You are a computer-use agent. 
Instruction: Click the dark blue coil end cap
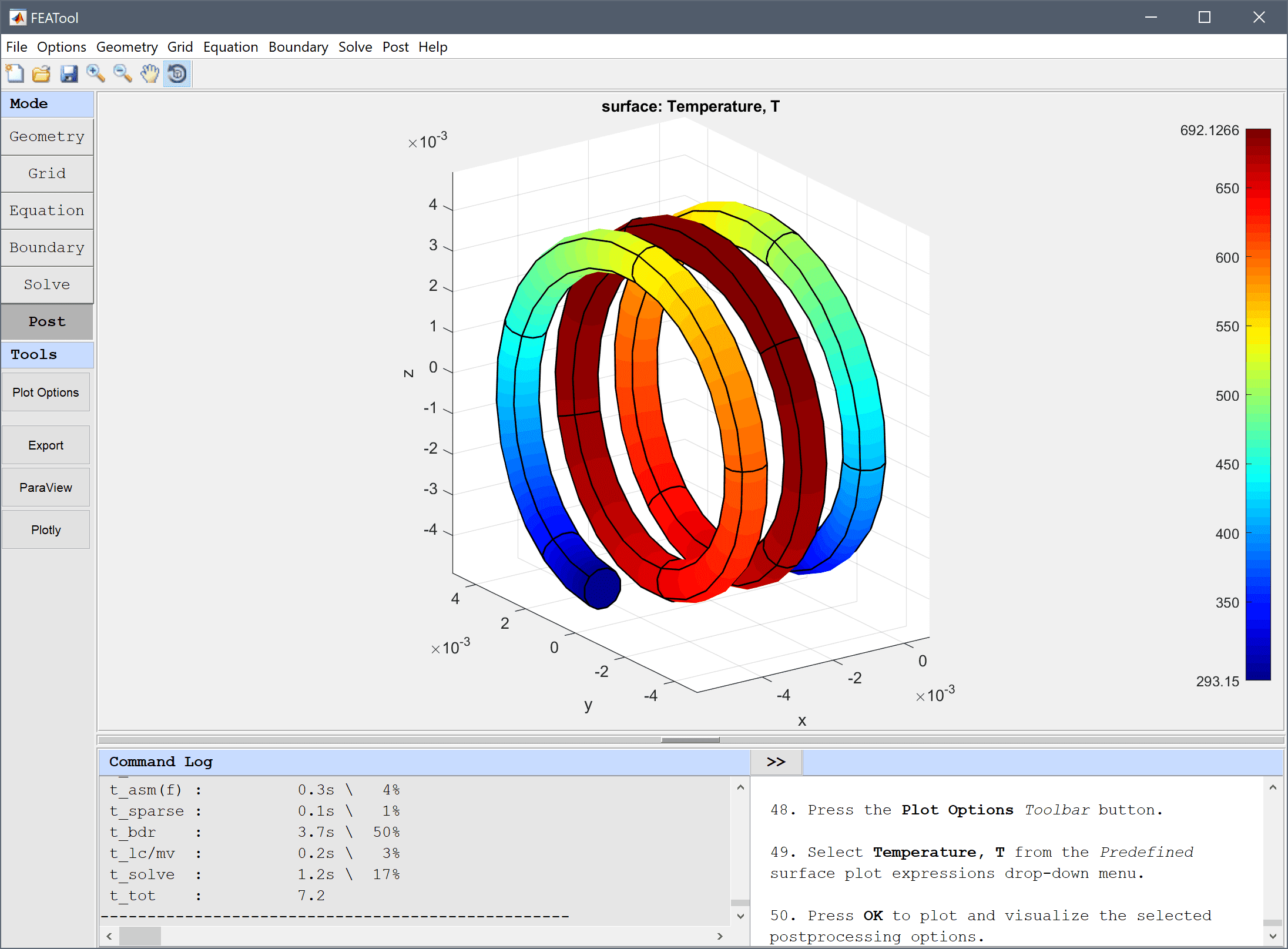pyautogui.click(x=602, y=588)
